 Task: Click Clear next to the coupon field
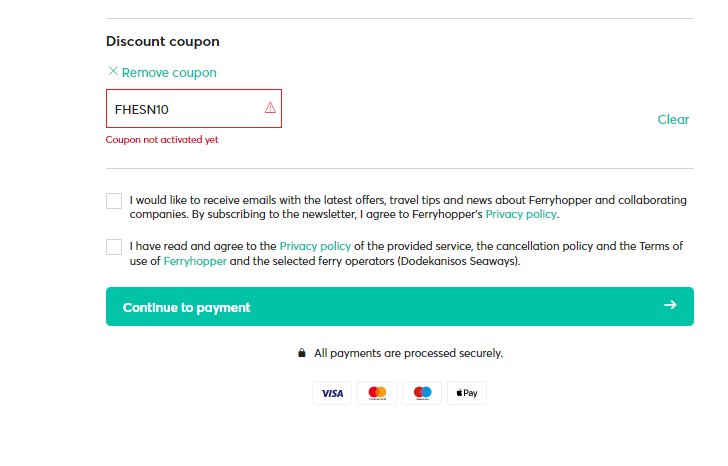click(x=673, y=119)
